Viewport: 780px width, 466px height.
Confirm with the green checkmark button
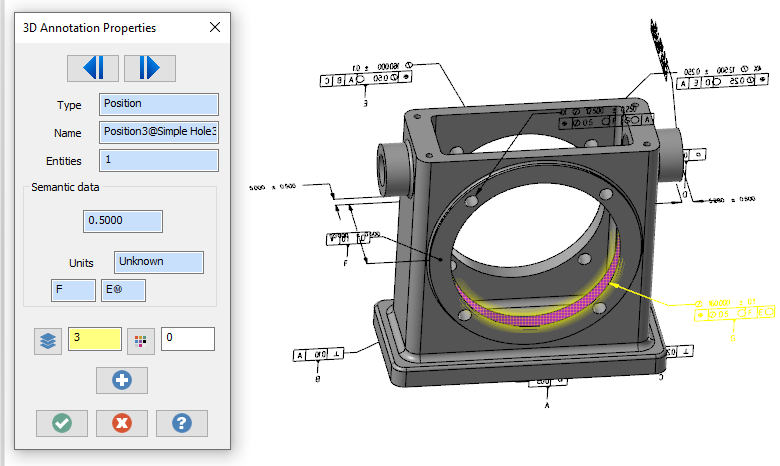click(x=62, y=423)
